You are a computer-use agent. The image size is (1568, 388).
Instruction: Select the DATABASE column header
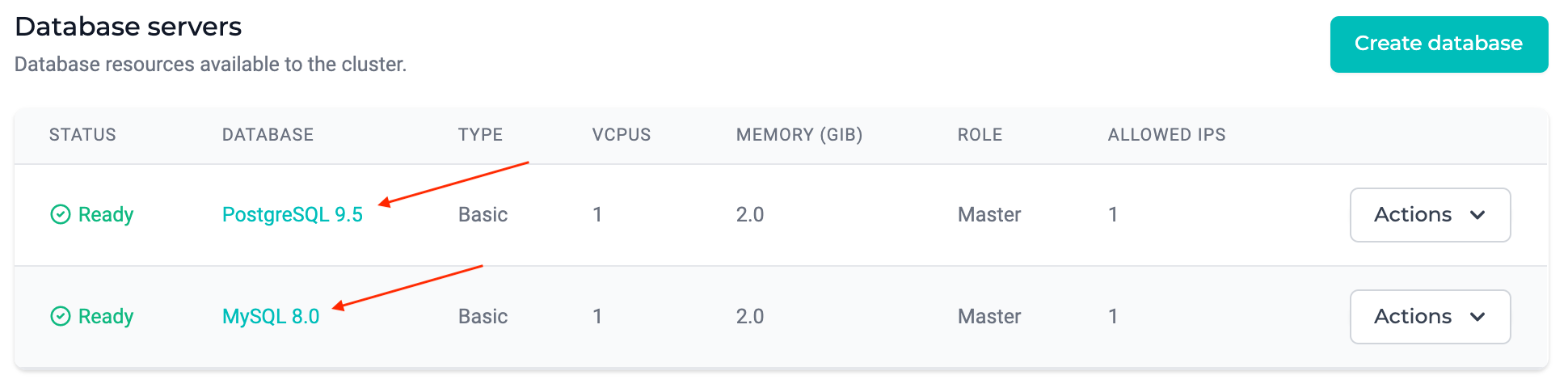pyautogui.click(x=268, y=135)
